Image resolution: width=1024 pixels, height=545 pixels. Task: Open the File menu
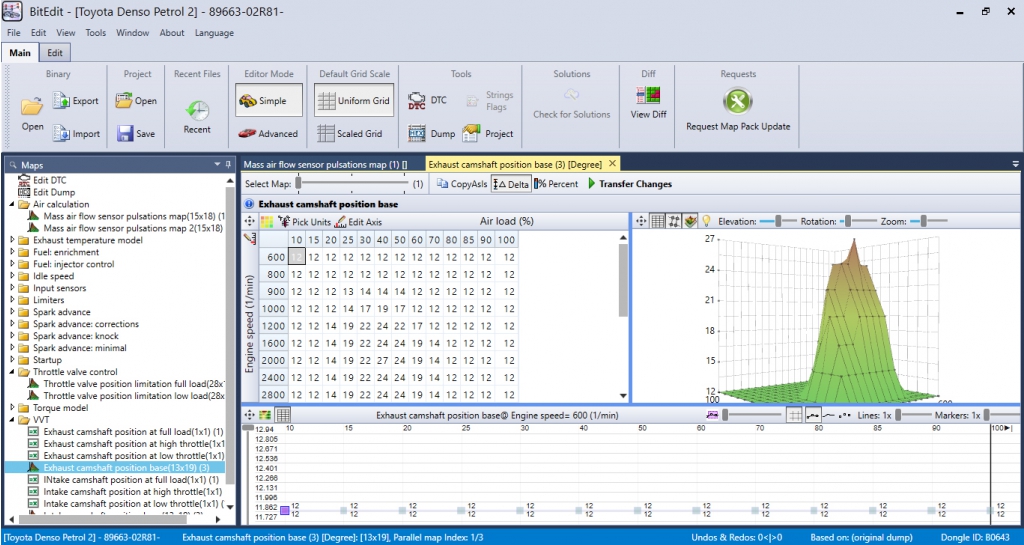click(14, 33)
